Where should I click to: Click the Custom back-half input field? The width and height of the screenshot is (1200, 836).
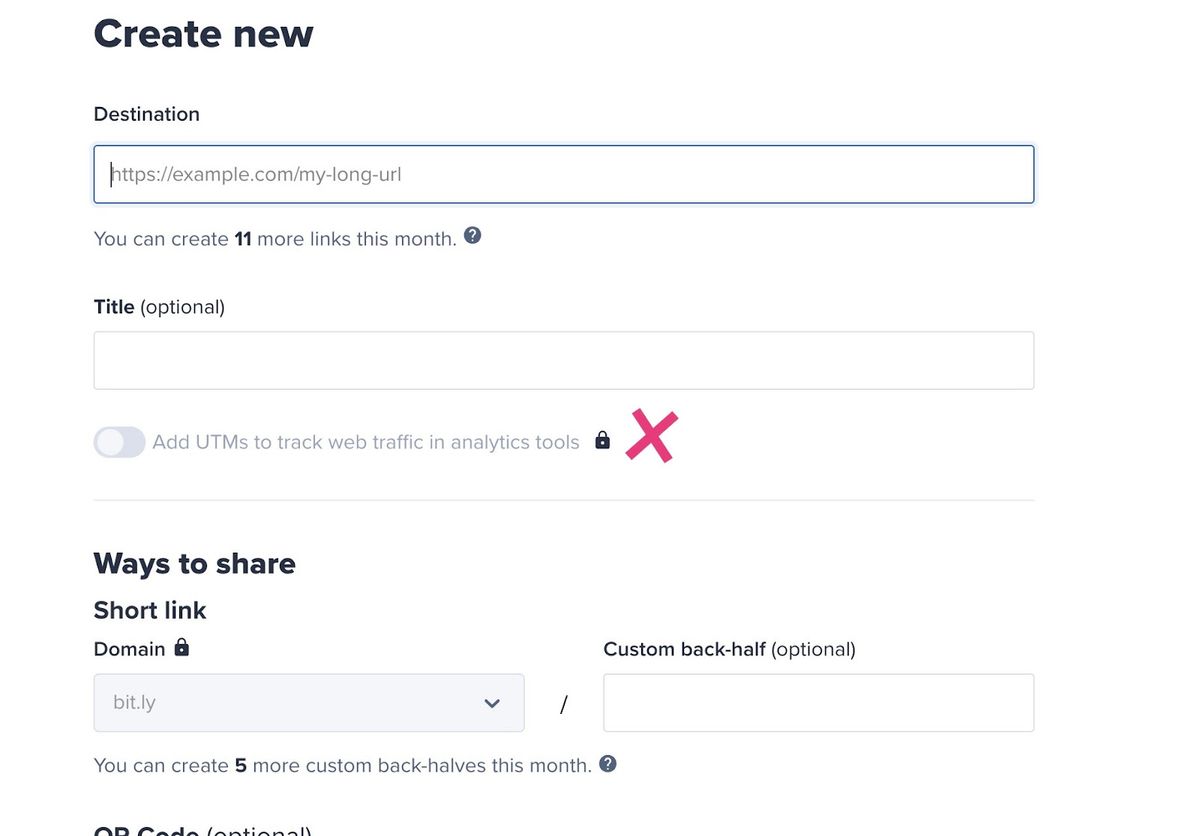click(818, 703)
